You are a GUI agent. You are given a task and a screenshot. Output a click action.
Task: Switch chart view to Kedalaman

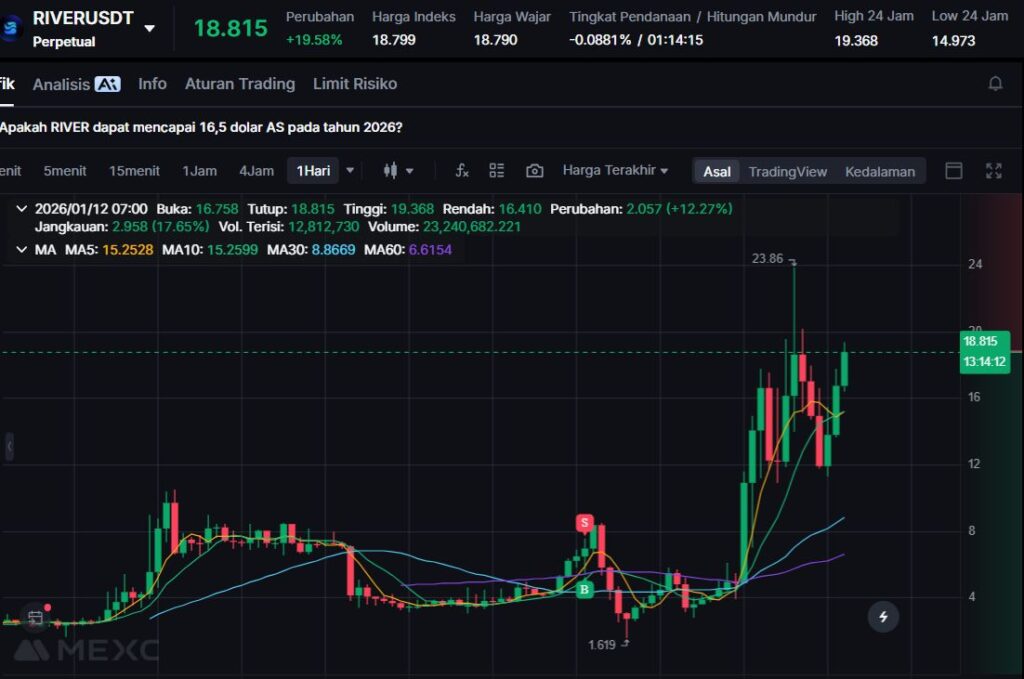(879, 171)
